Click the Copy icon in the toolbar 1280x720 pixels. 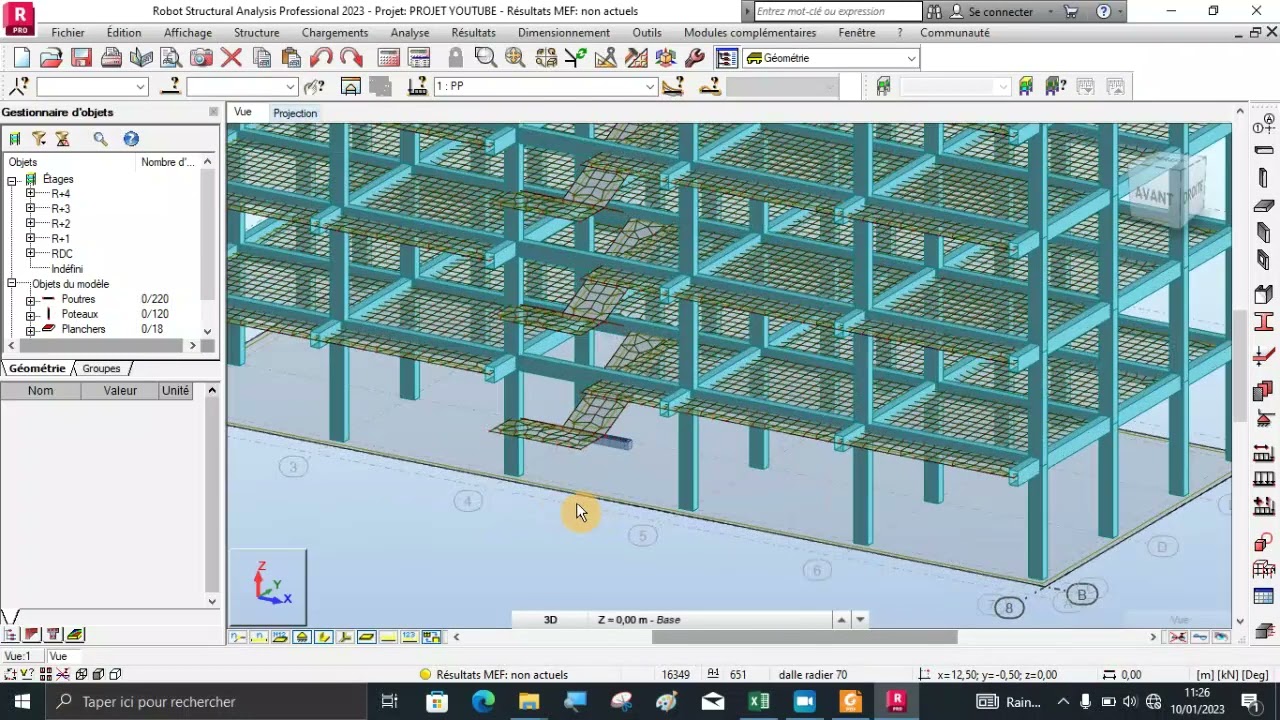tap(261, 57)
